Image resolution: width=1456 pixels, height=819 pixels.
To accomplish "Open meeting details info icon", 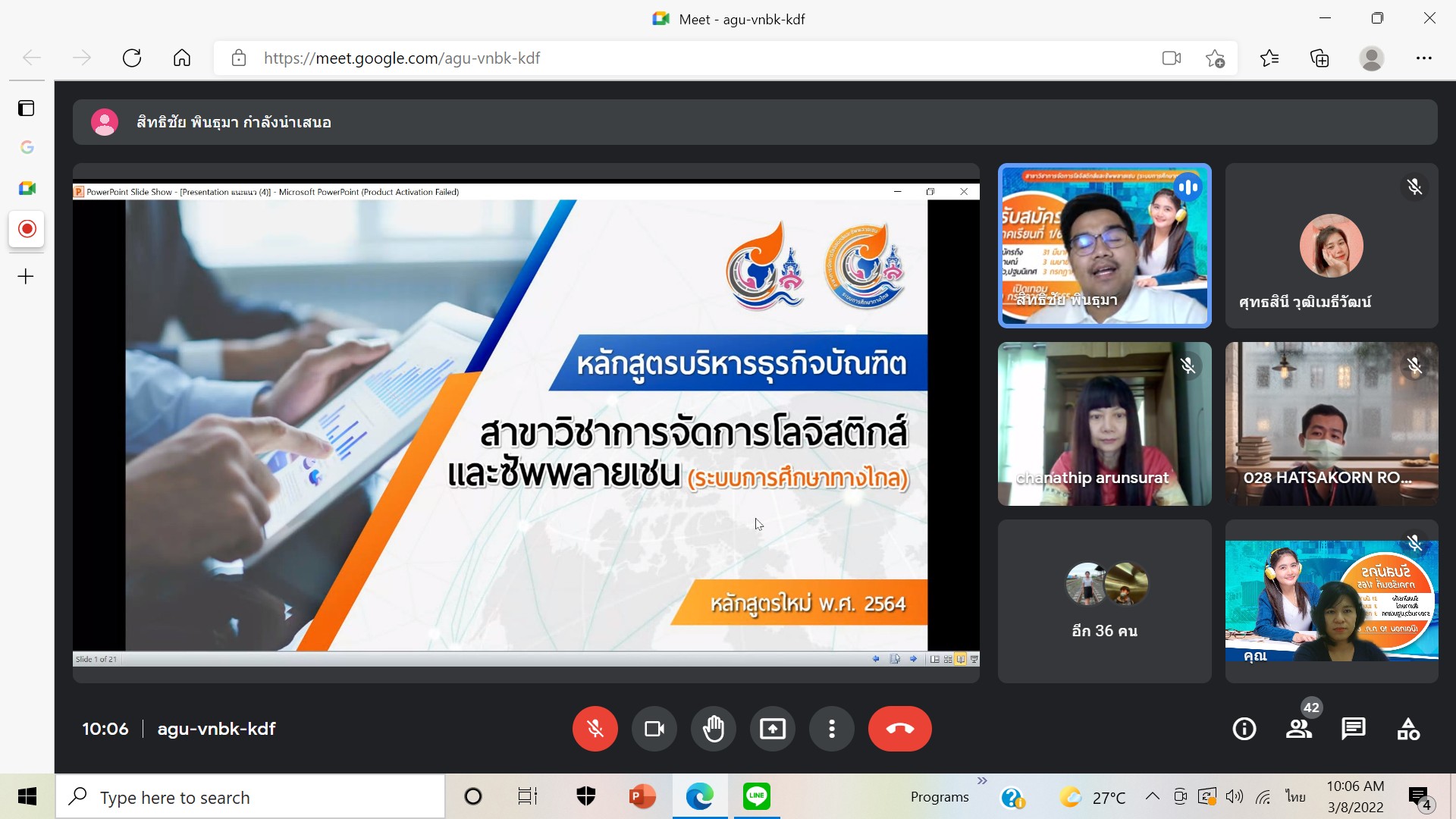I will 1244,729.
